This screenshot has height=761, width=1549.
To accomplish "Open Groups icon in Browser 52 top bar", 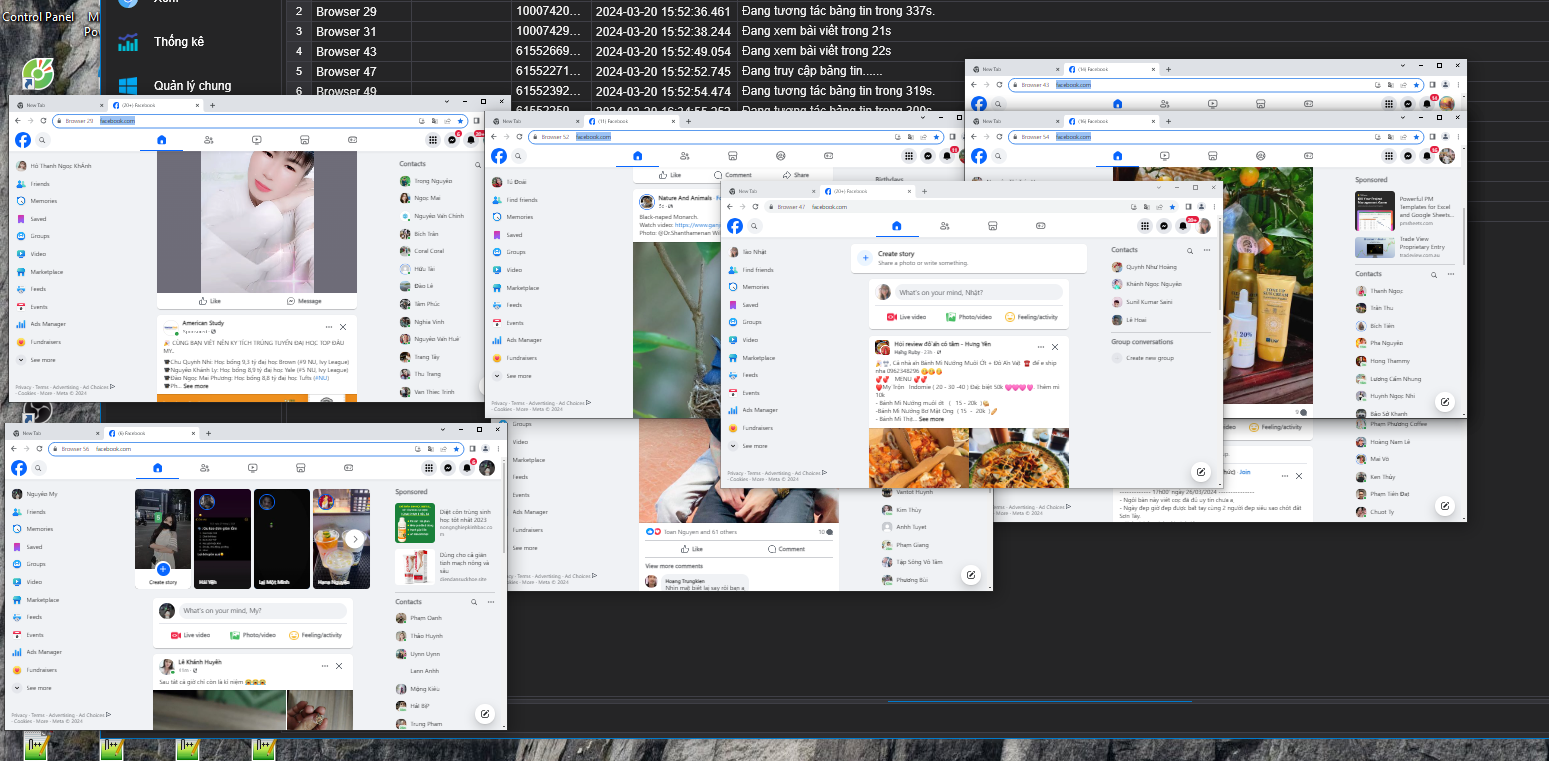I will tap(780, 156).
